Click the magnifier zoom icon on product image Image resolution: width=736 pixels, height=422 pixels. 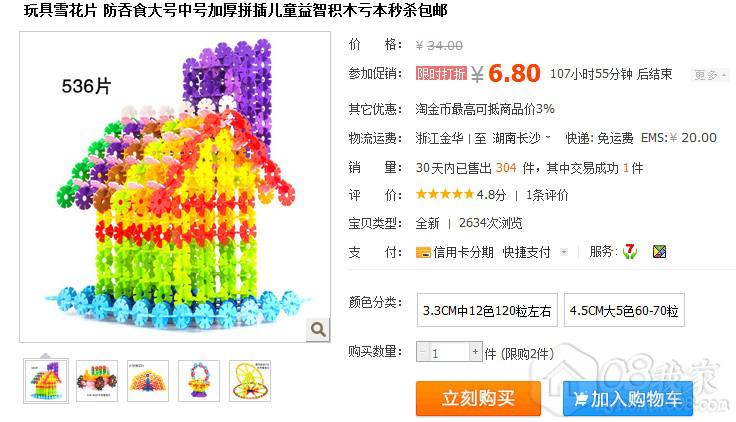point(318,330)
